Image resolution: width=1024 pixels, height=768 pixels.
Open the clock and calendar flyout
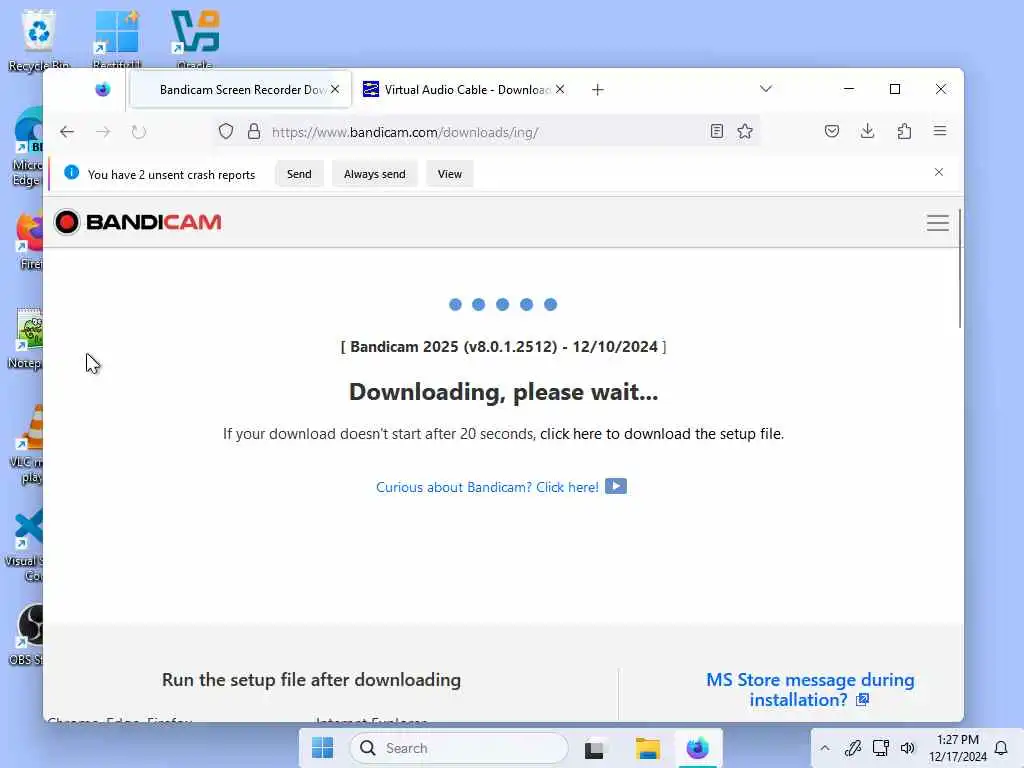point(957,748)
